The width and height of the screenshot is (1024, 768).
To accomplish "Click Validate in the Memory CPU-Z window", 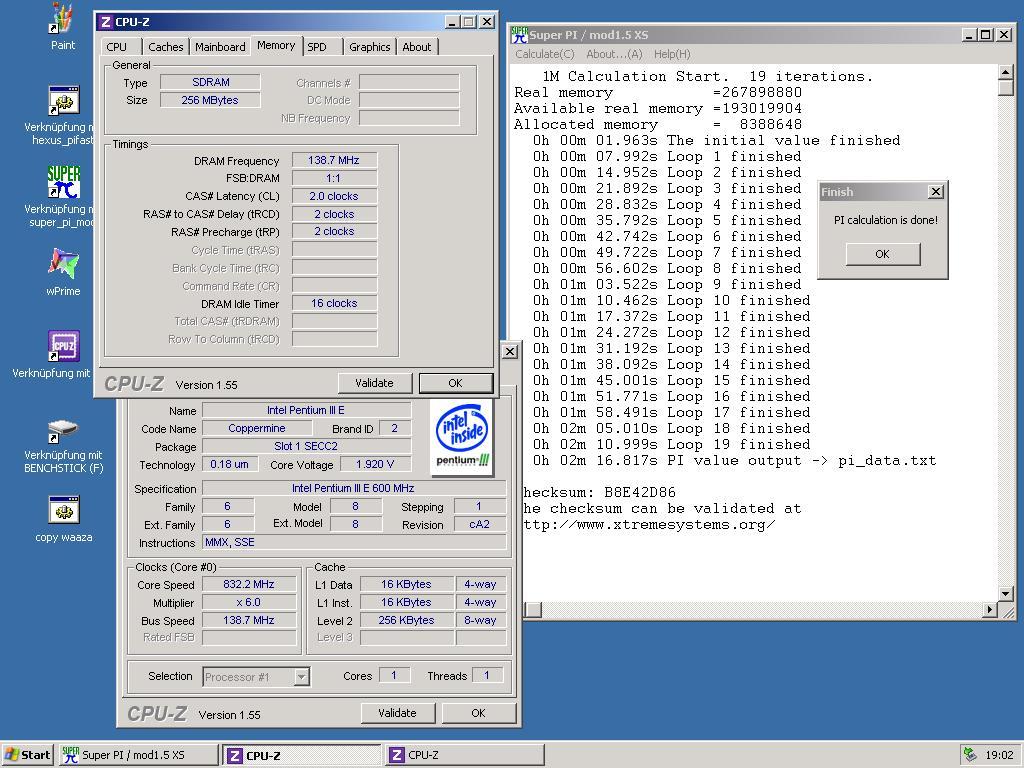I will pos(375,383).
